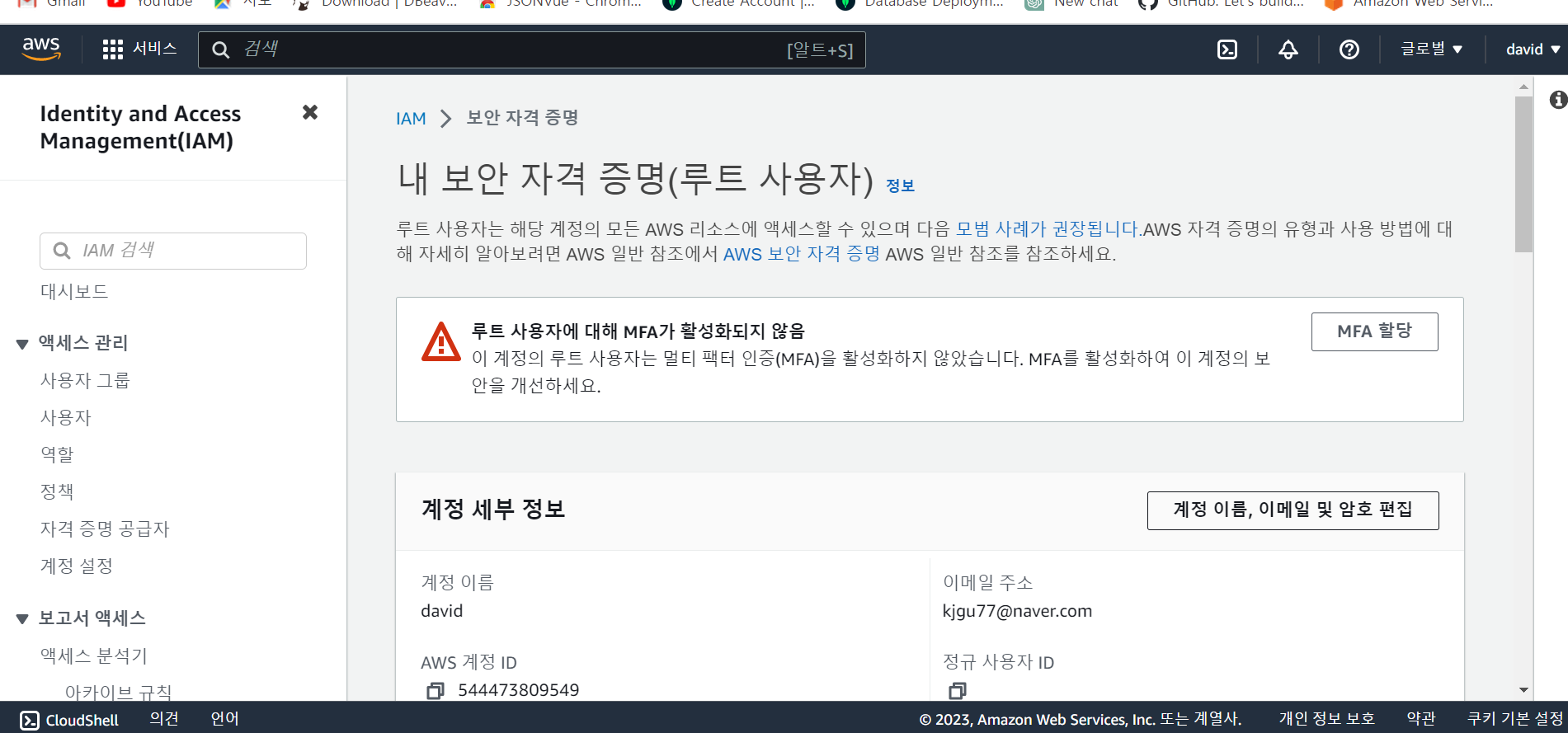Open 계정 설정 in the sidebar

pos(77,566)
